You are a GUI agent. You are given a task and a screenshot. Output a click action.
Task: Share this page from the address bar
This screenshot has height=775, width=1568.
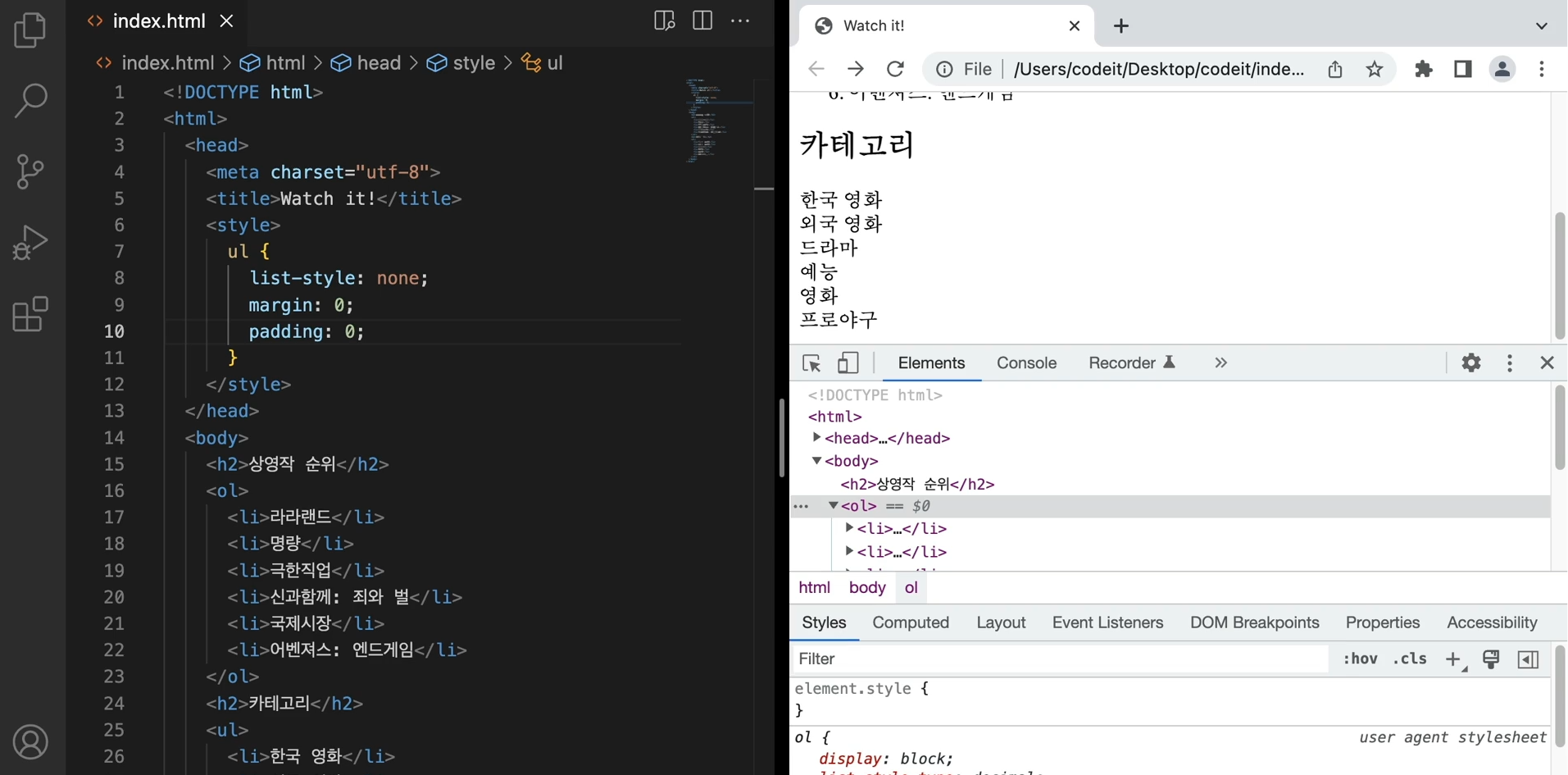coord(1335,69)
